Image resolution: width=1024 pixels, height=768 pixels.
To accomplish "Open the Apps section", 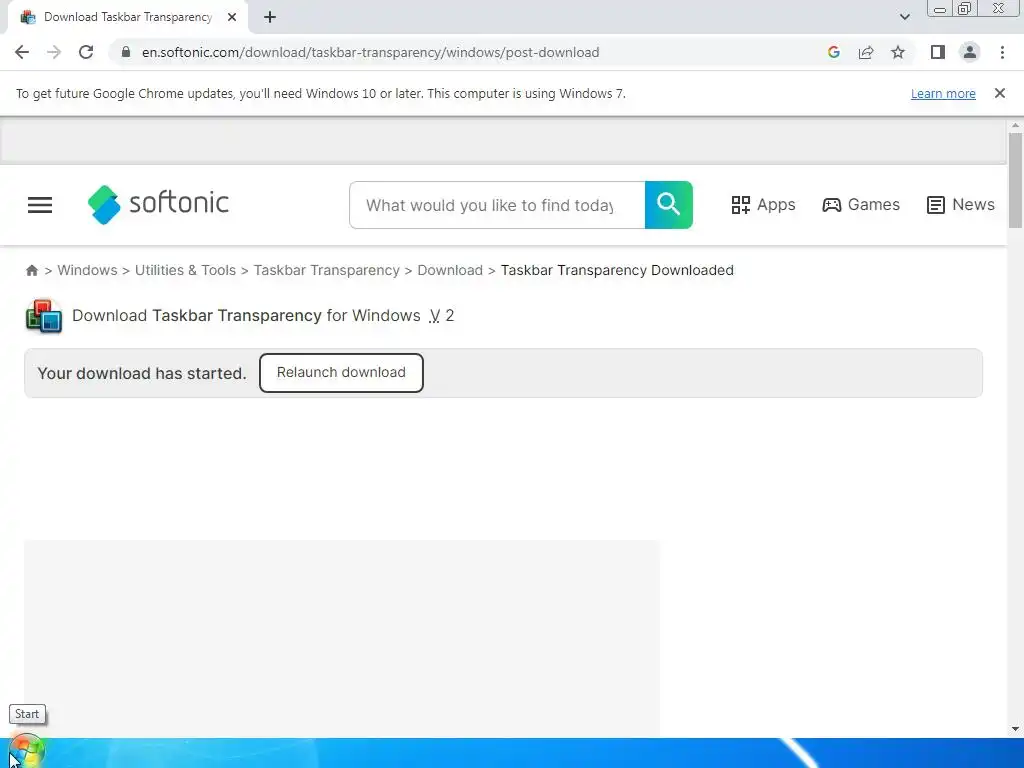I will [x=763, y=205].
